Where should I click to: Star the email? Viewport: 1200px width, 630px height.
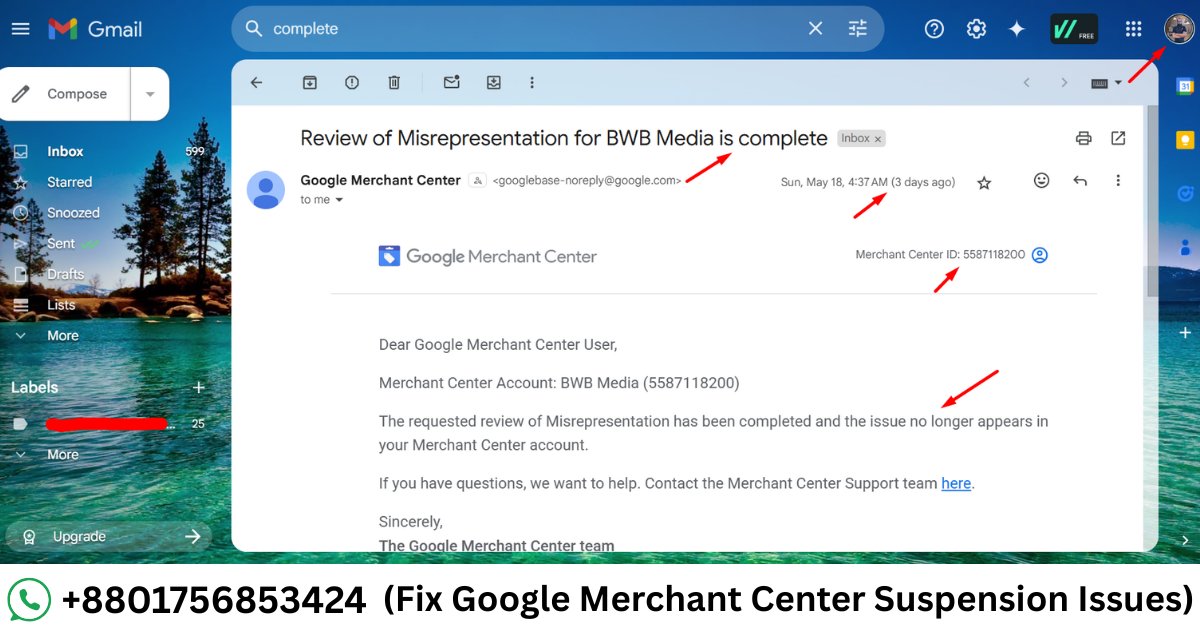click(x=984, y=182)
